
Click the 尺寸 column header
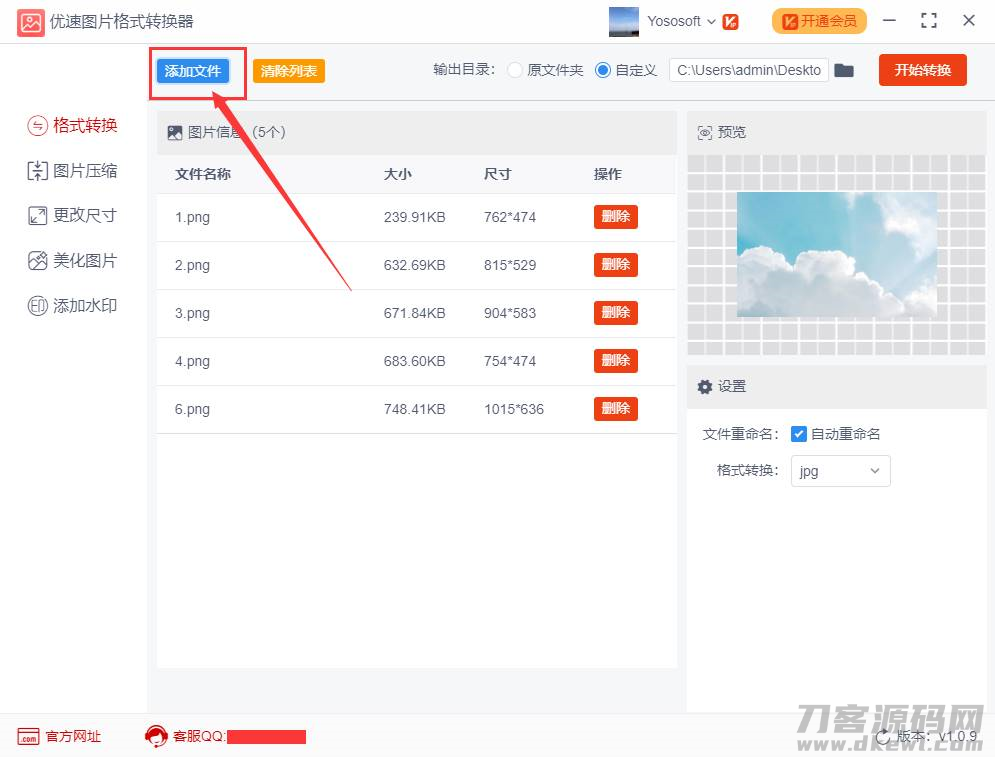click(x=498, y=174)
